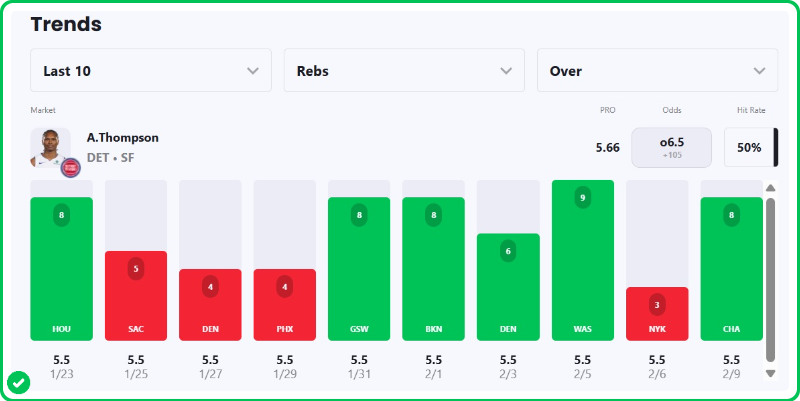Open the Rebs stat dropdown
This screenshot has height=401, width=800.
coord(404,71)
